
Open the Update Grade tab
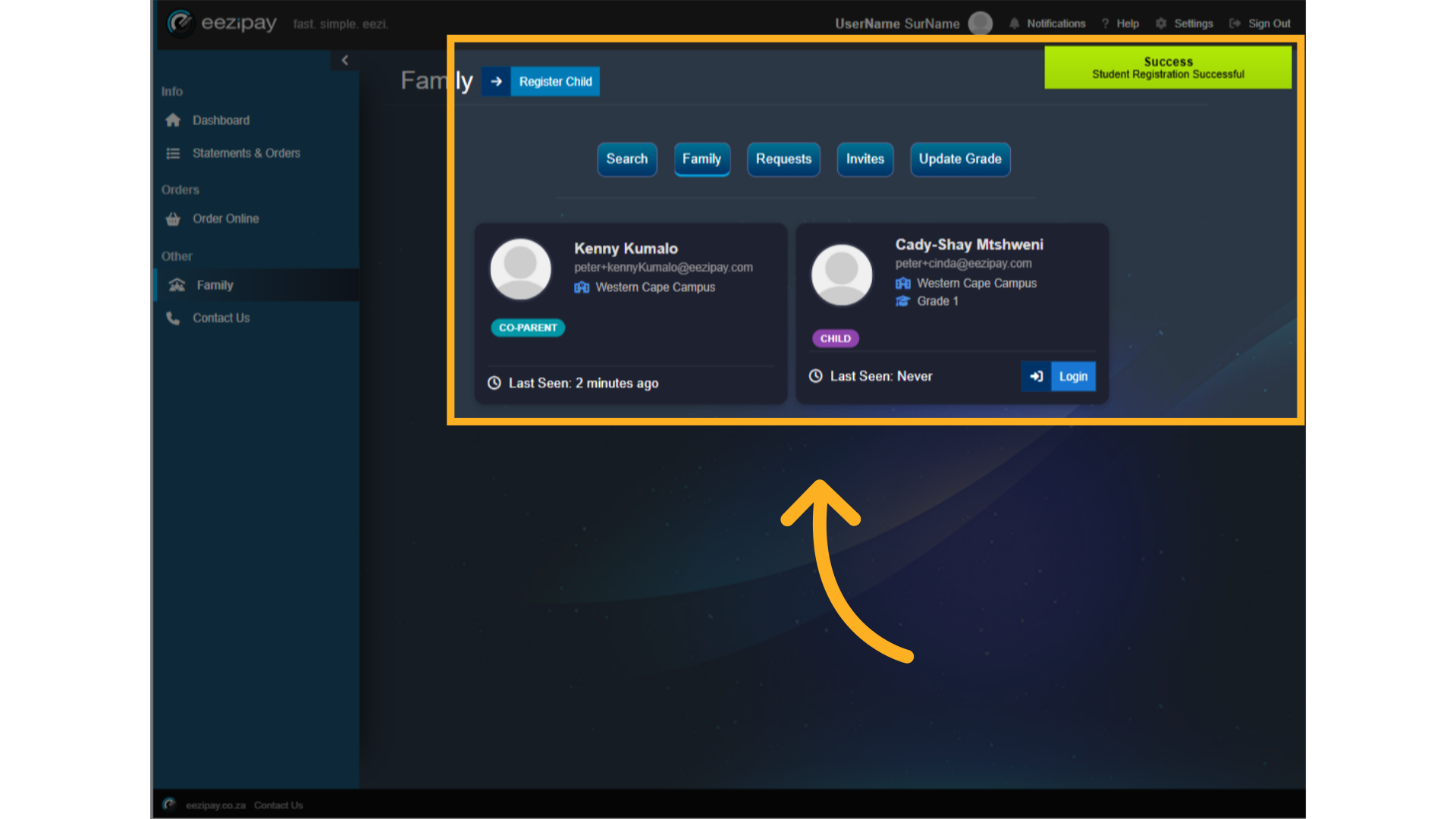coord(960,159)
